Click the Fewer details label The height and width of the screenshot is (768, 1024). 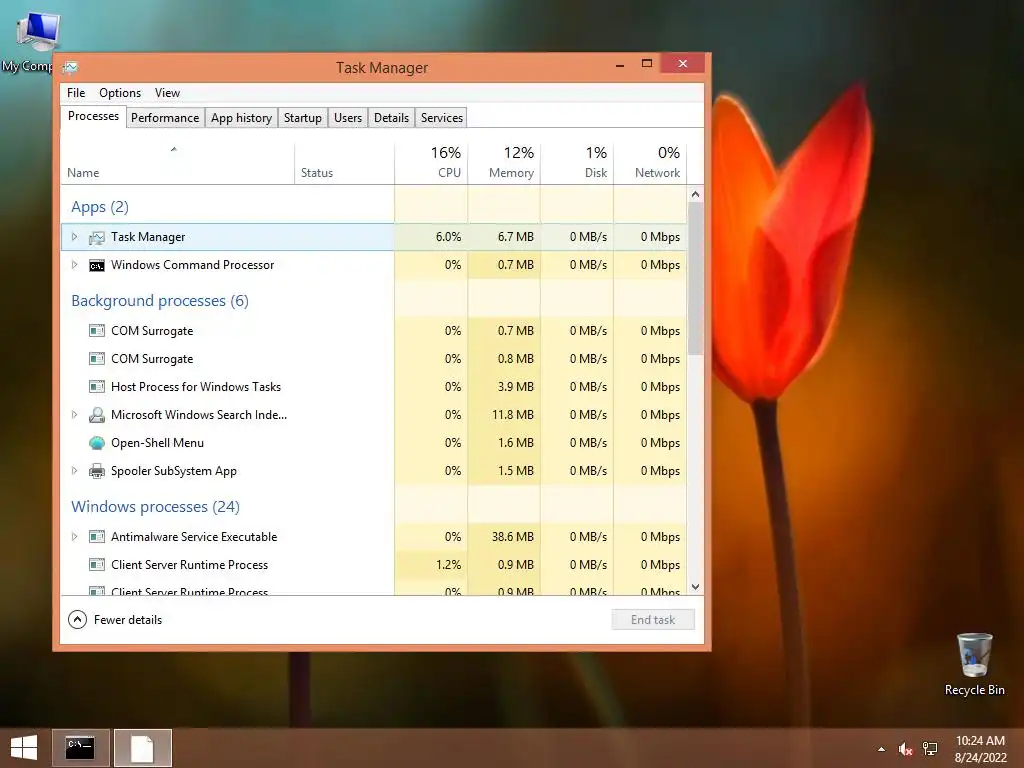point(128,620)
